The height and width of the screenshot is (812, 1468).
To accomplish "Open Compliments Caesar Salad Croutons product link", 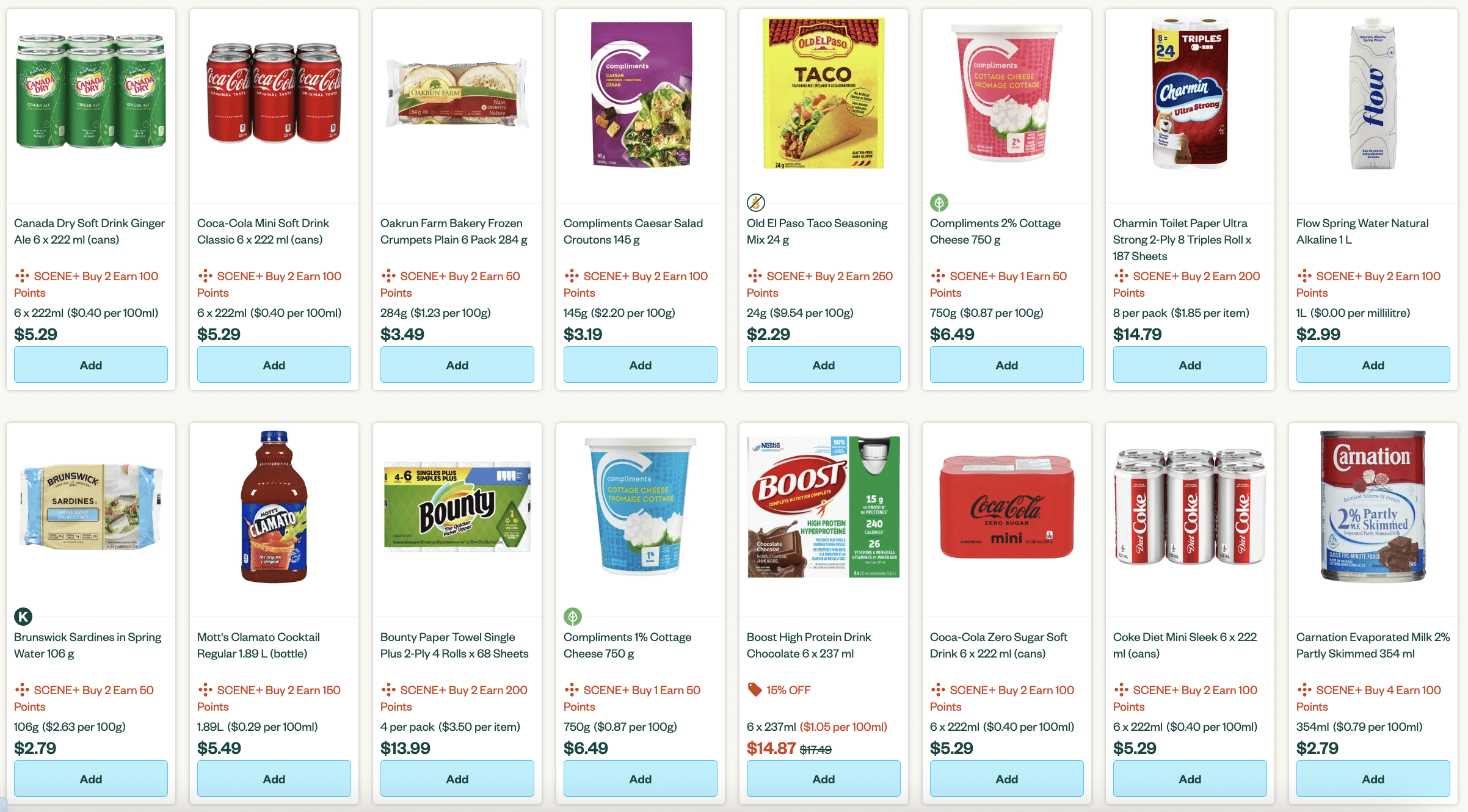I will (633, 231).
